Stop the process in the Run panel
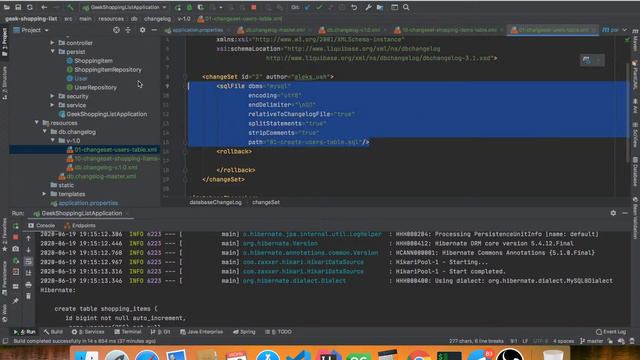 point(16,237)
